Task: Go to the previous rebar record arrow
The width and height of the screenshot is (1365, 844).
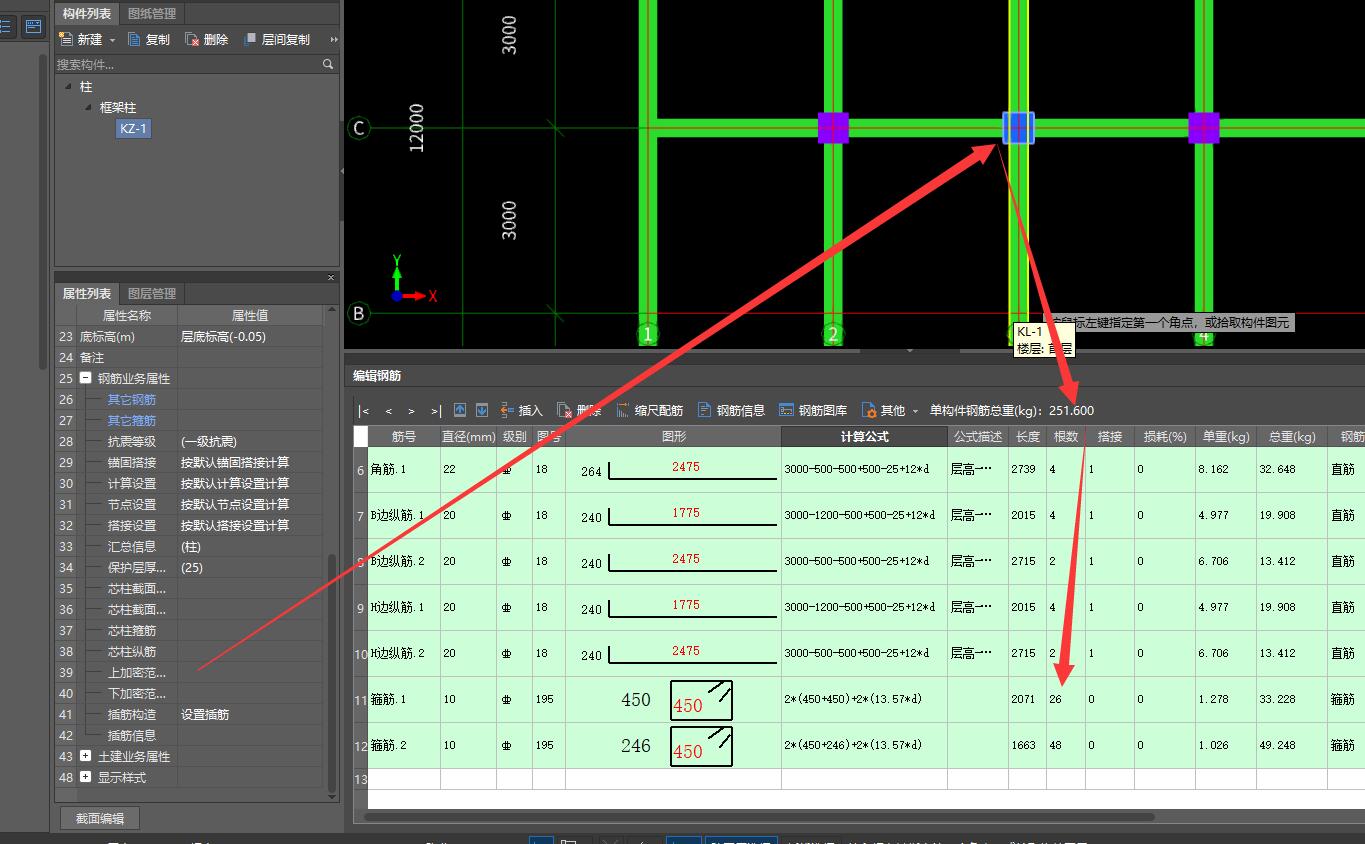Action: [388, 411]
